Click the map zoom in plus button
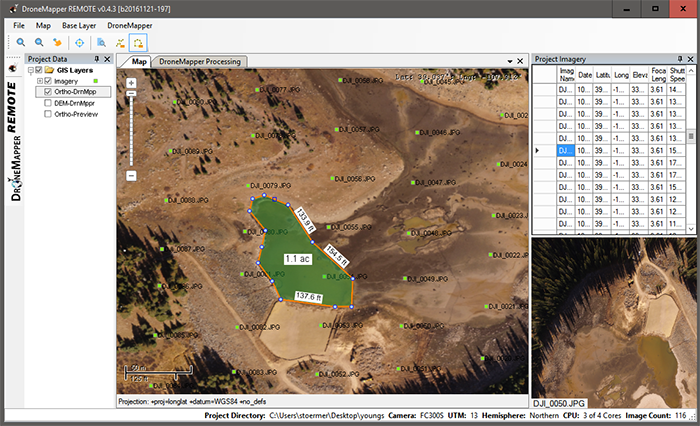700x426 pixels. click(131, 83)
